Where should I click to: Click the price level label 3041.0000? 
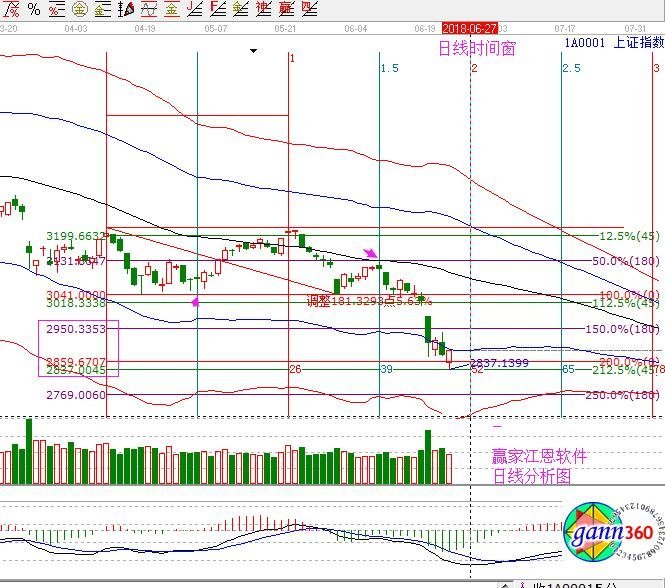click(x=75, y=295)
